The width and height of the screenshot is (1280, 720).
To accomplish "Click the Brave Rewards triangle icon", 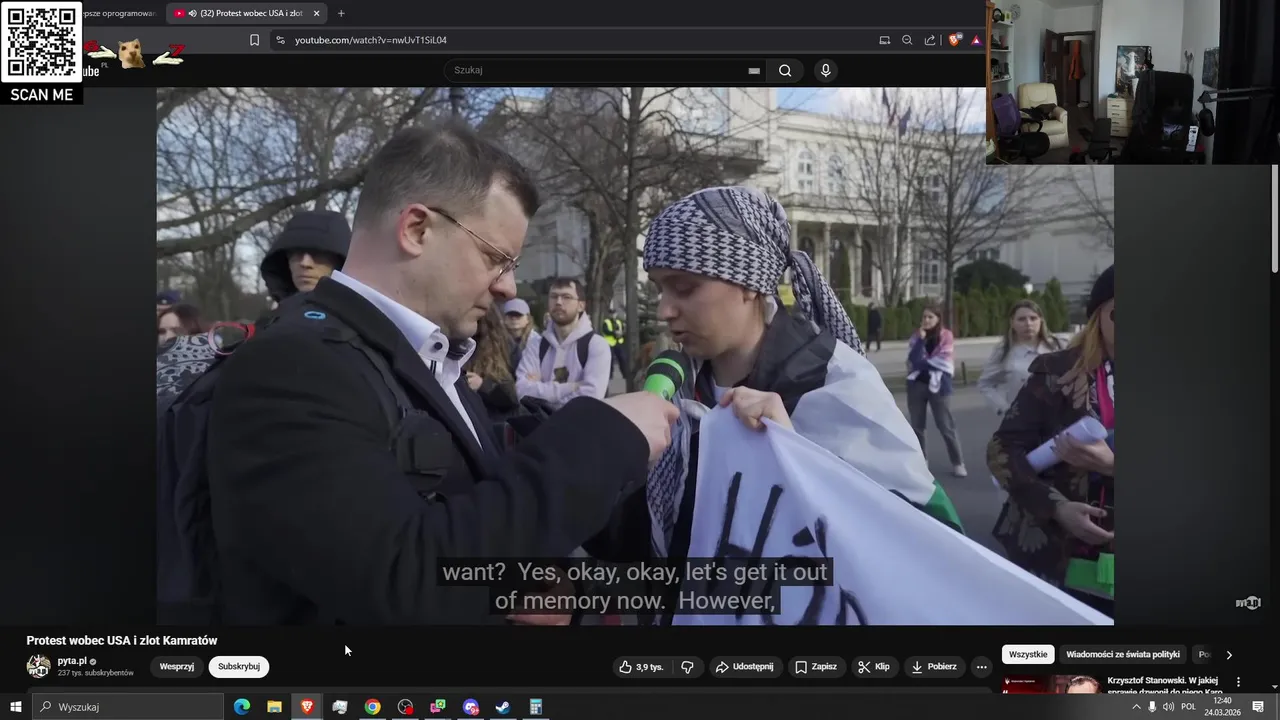I will coord(976,40).
